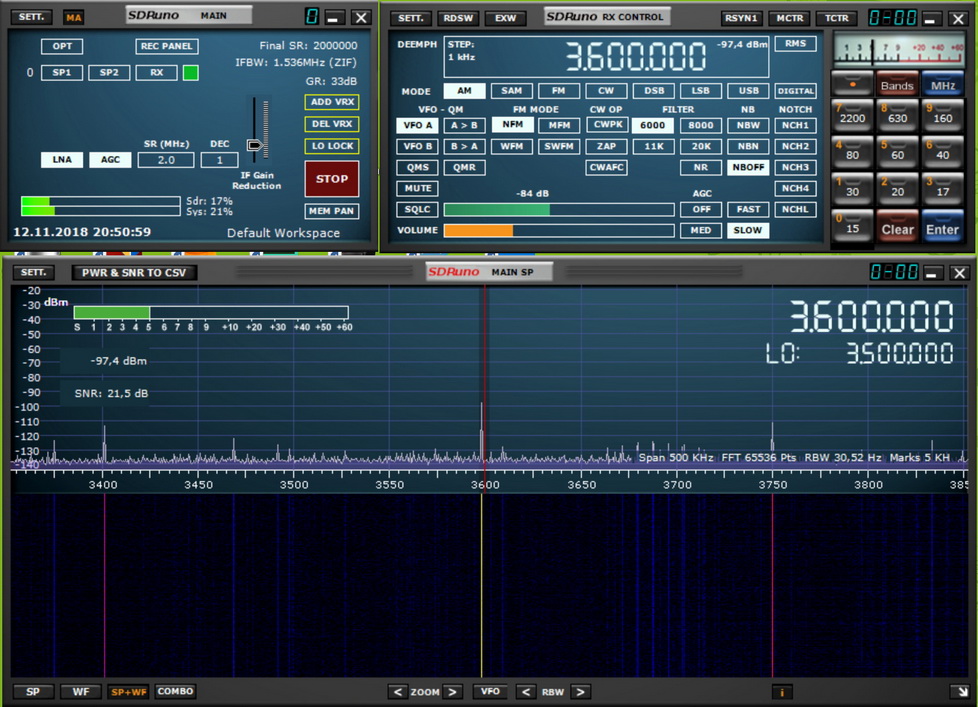Select USB demodulation mode
The image size is (978, 707).
tap(748, 91)
